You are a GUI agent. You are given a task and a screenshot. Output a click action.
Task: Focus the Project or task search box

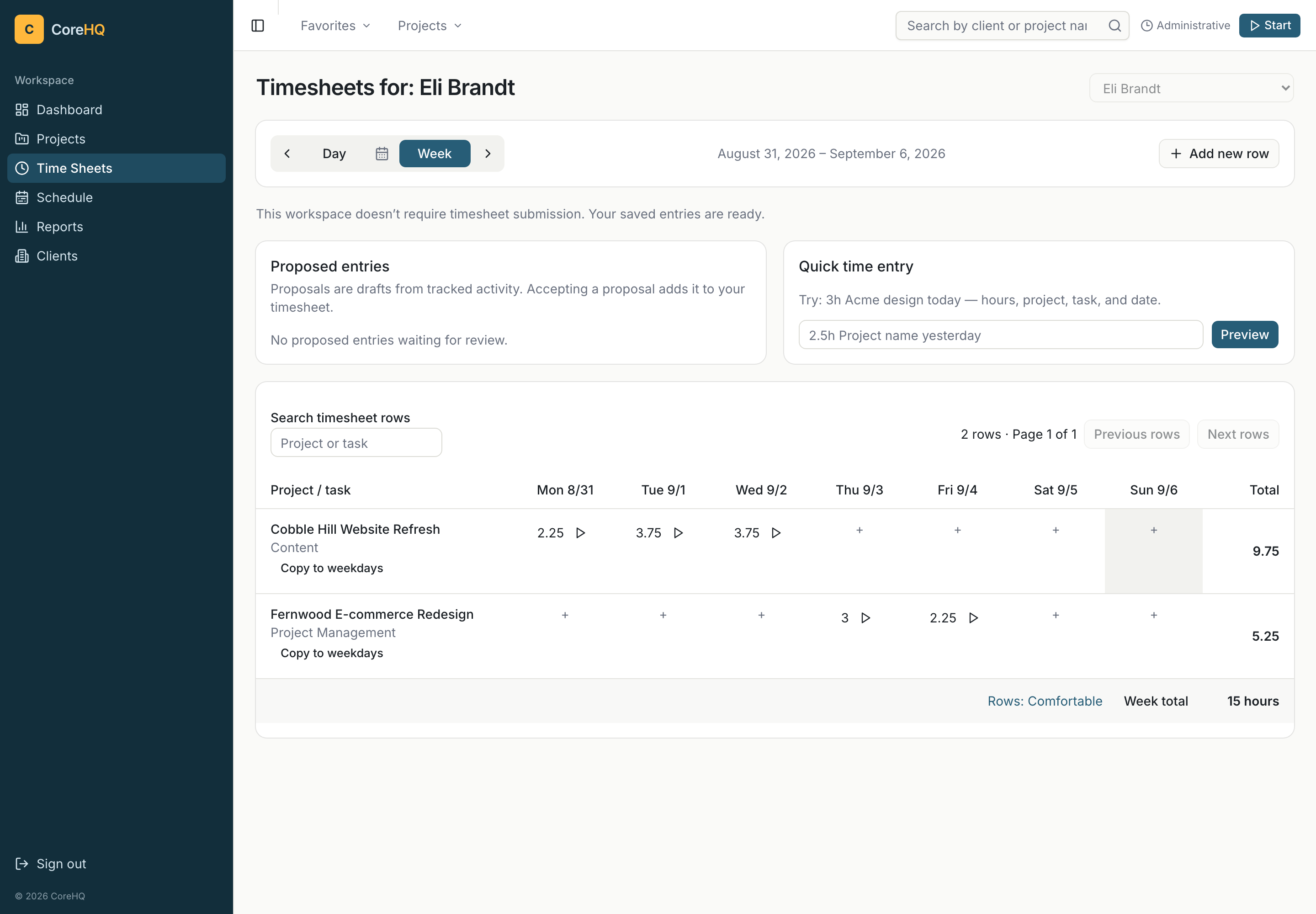click(356, 443)
